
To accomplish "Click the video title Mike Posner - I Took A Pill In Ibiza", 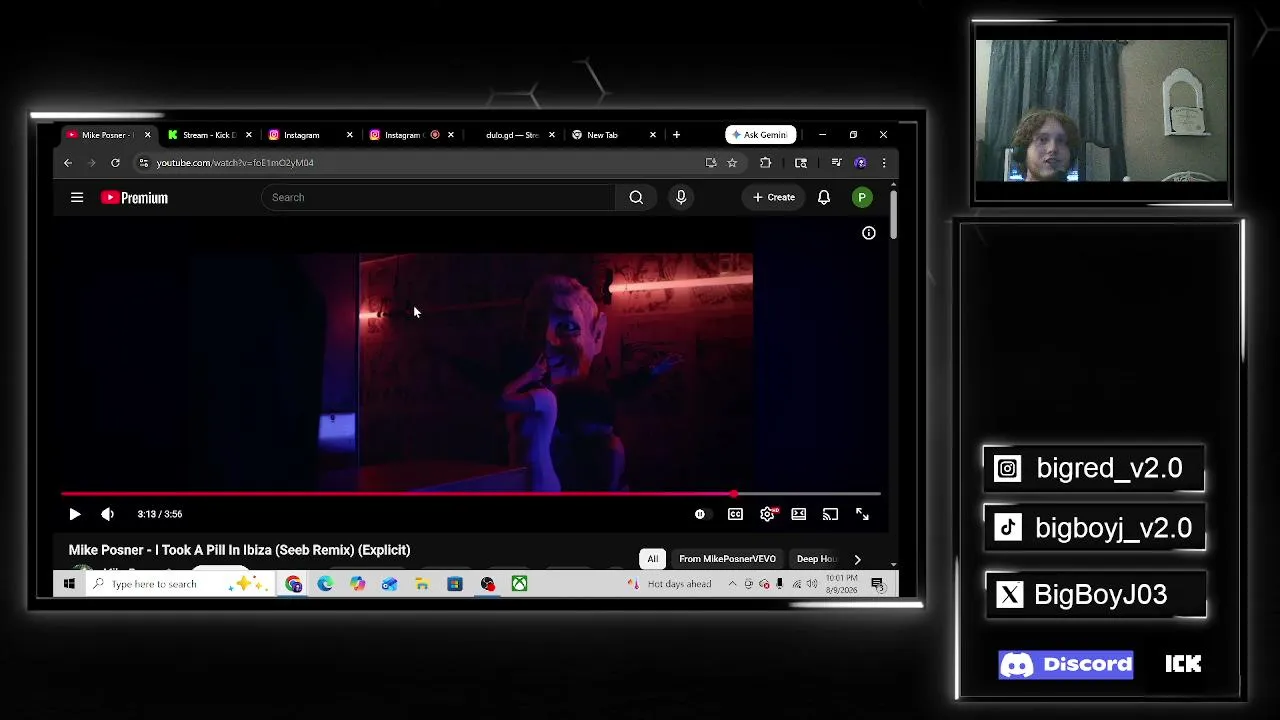I will 240,550.
